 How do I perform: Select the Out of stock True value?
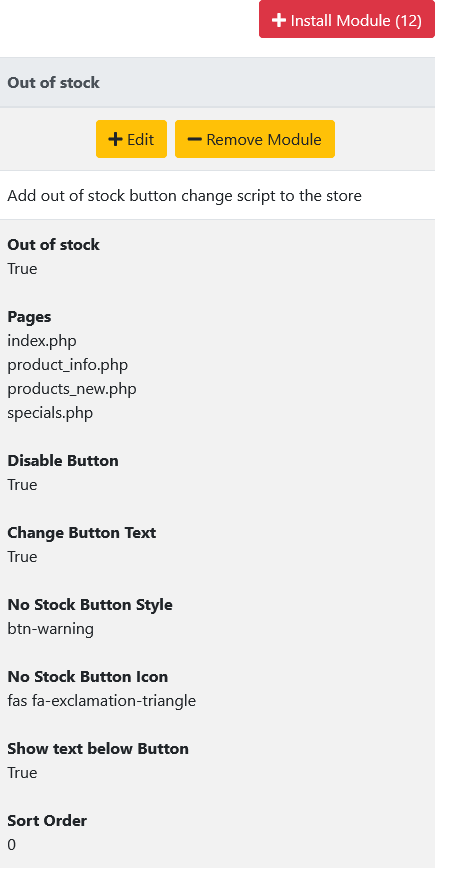[22, 269]
